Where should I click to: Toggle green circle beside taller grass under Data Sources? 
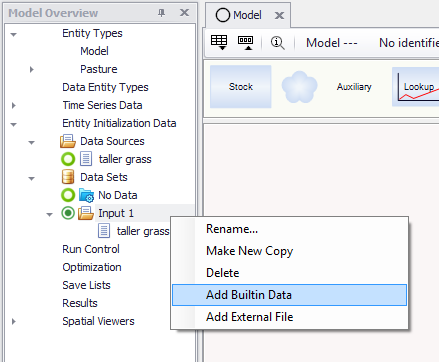click(x=68, y=159)
